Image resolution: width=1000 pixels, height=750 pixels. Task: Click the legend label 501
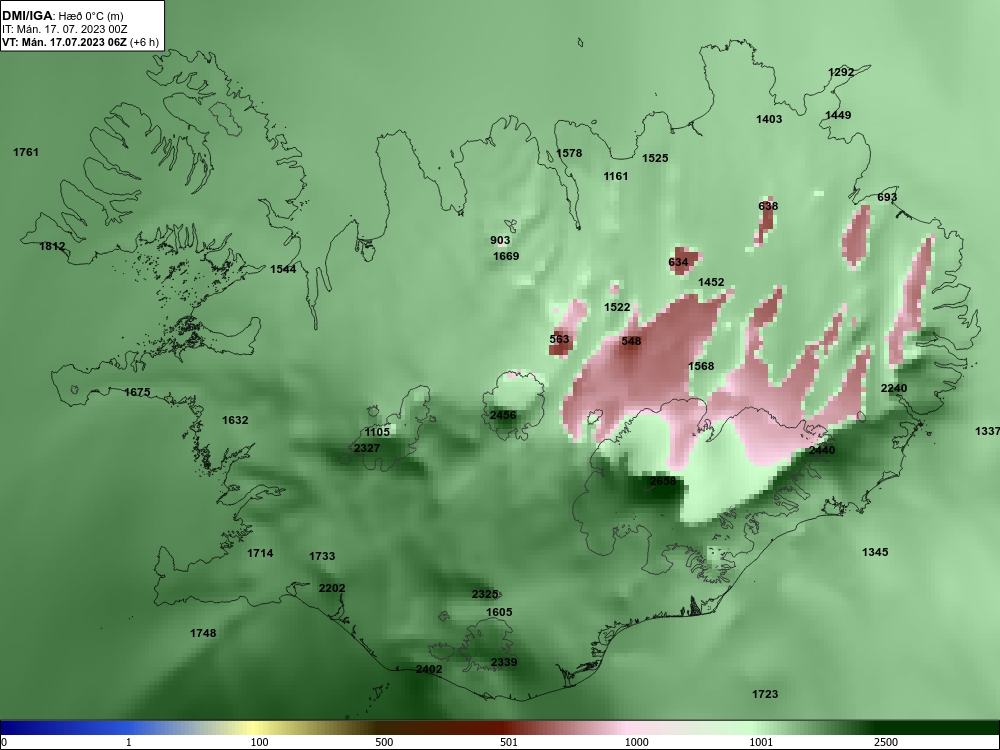[x=509, y=742]
